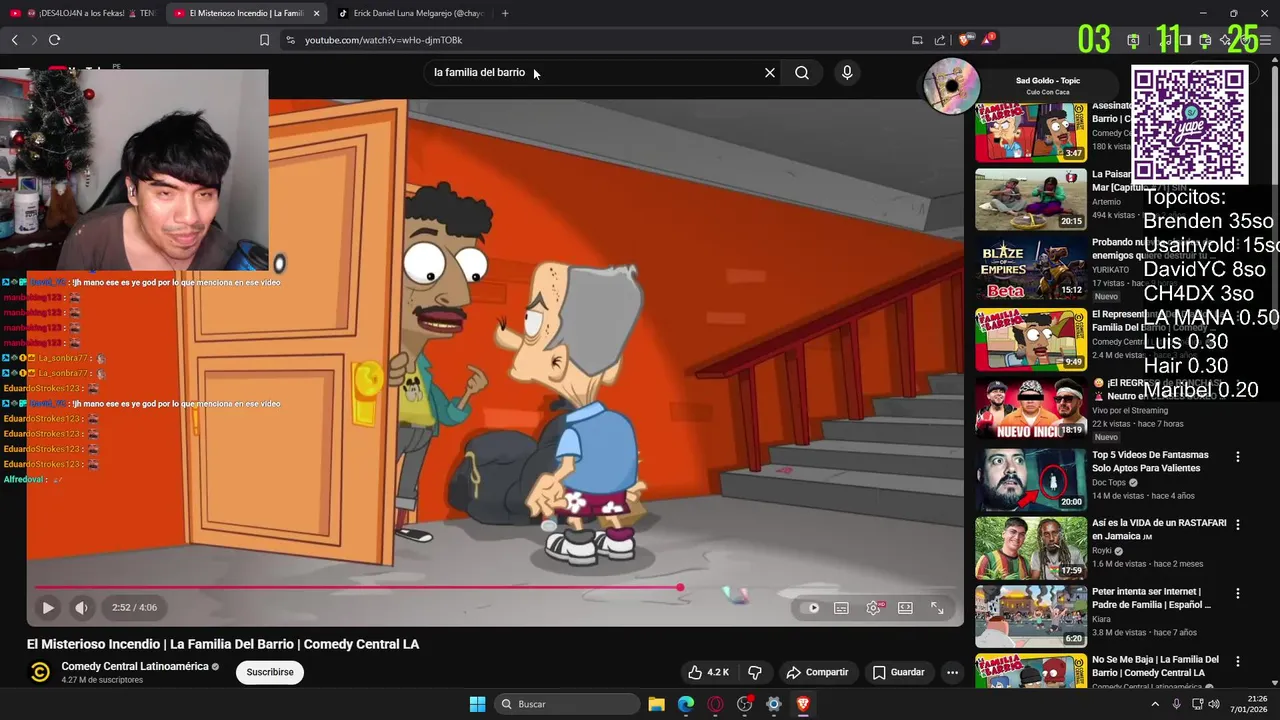Open Settings gear app on taskbar
This screenshot has height=720, width=1280.
tap(773, 704)
